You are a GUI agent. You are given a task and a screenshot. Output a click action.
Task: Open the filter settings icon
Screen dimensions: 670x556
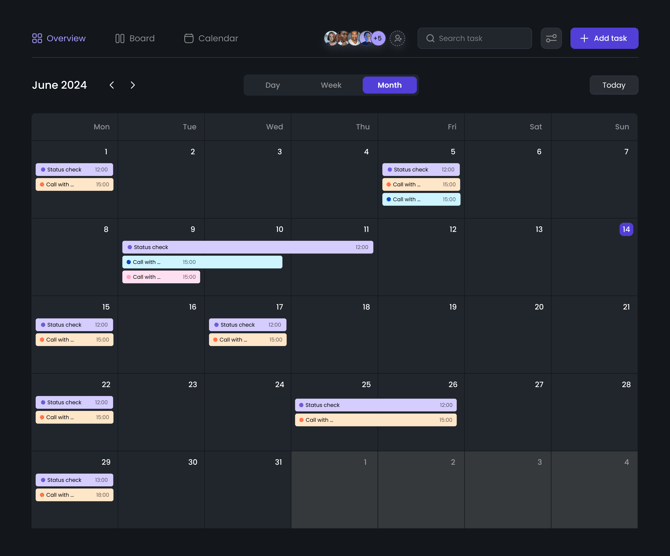coord(551,38)
